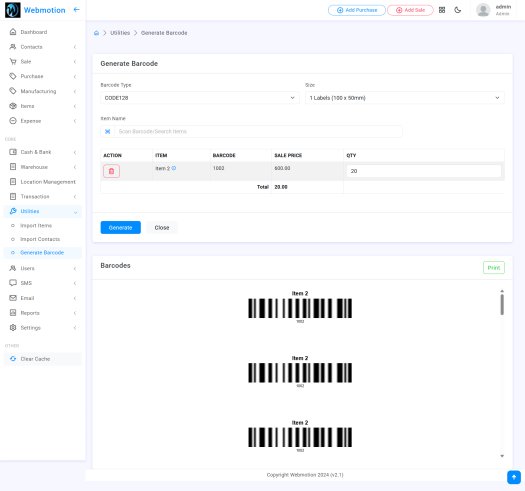Expand the Reports menu chevron

75,313
